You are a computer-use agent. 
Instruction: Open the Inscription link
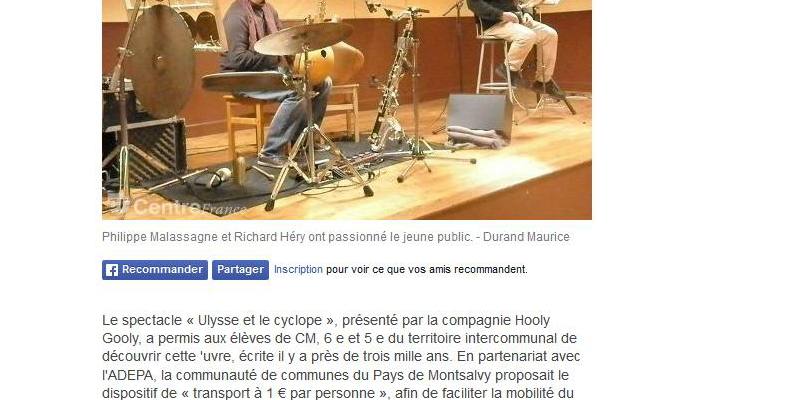(x=298, y=269)
